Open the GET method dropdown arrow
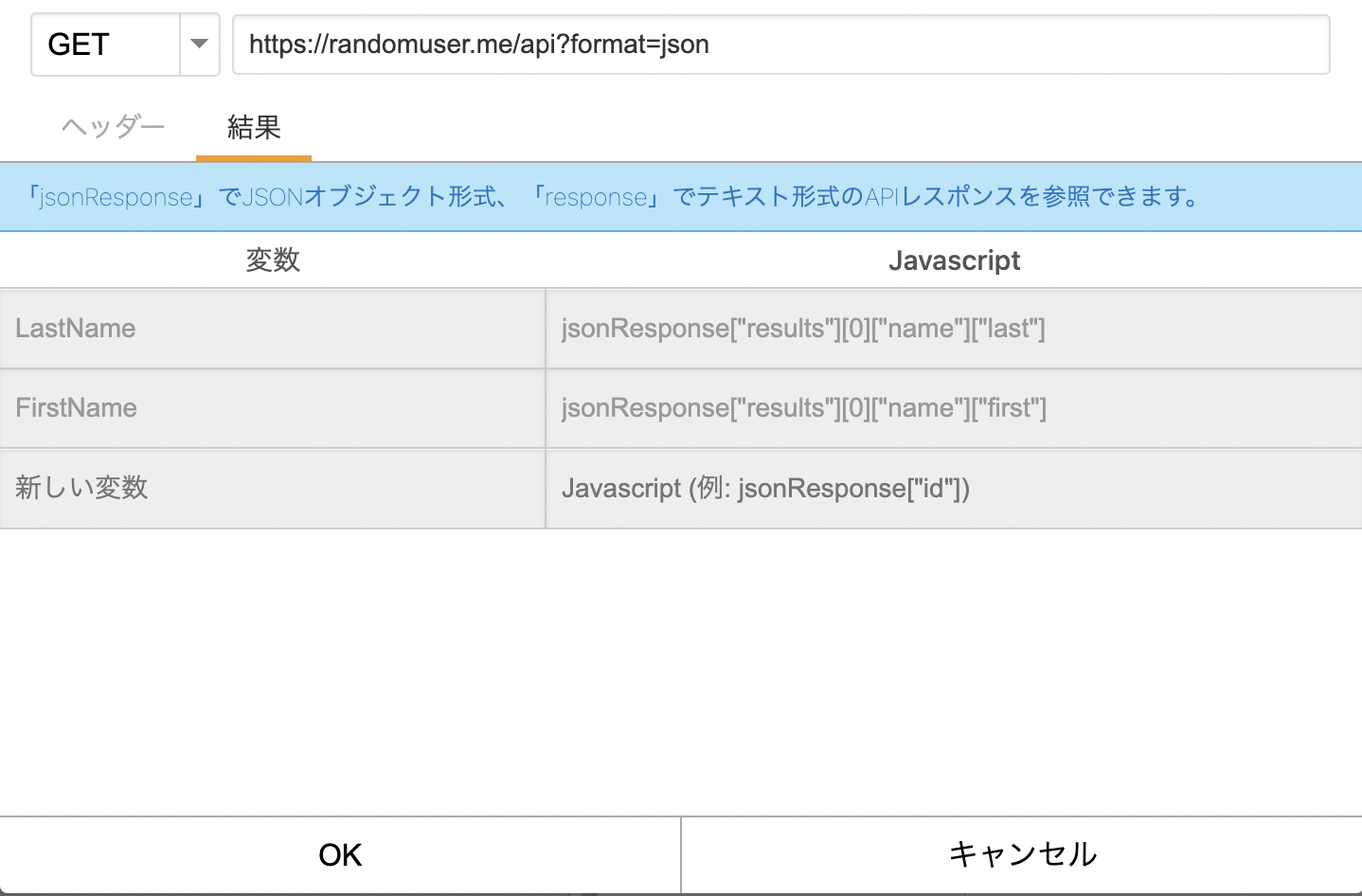 [x=199, y=45]
